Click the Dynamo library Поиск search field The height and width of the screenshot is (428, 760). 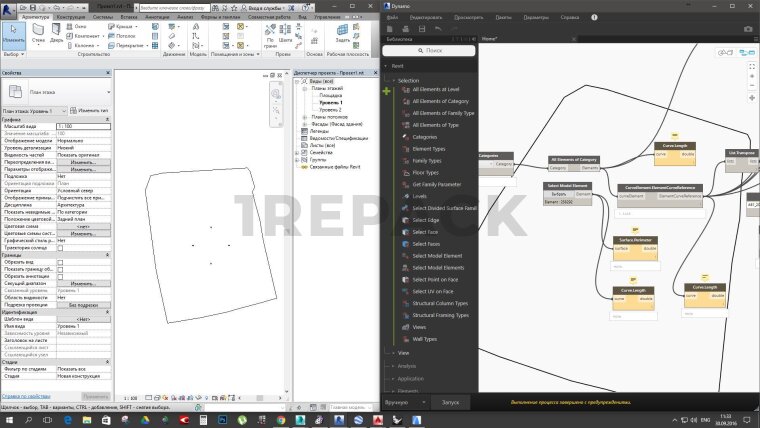[x=430, y=50]
